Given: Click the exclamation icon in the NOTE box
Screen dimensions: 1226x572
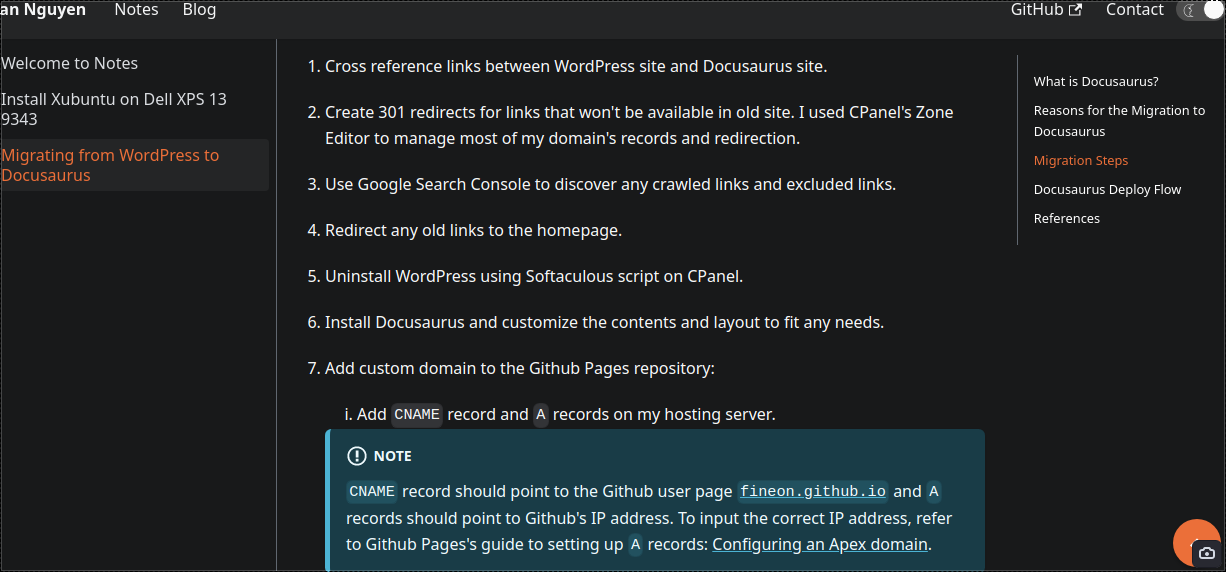Looking at the screenshot, I should coord(356,456).
